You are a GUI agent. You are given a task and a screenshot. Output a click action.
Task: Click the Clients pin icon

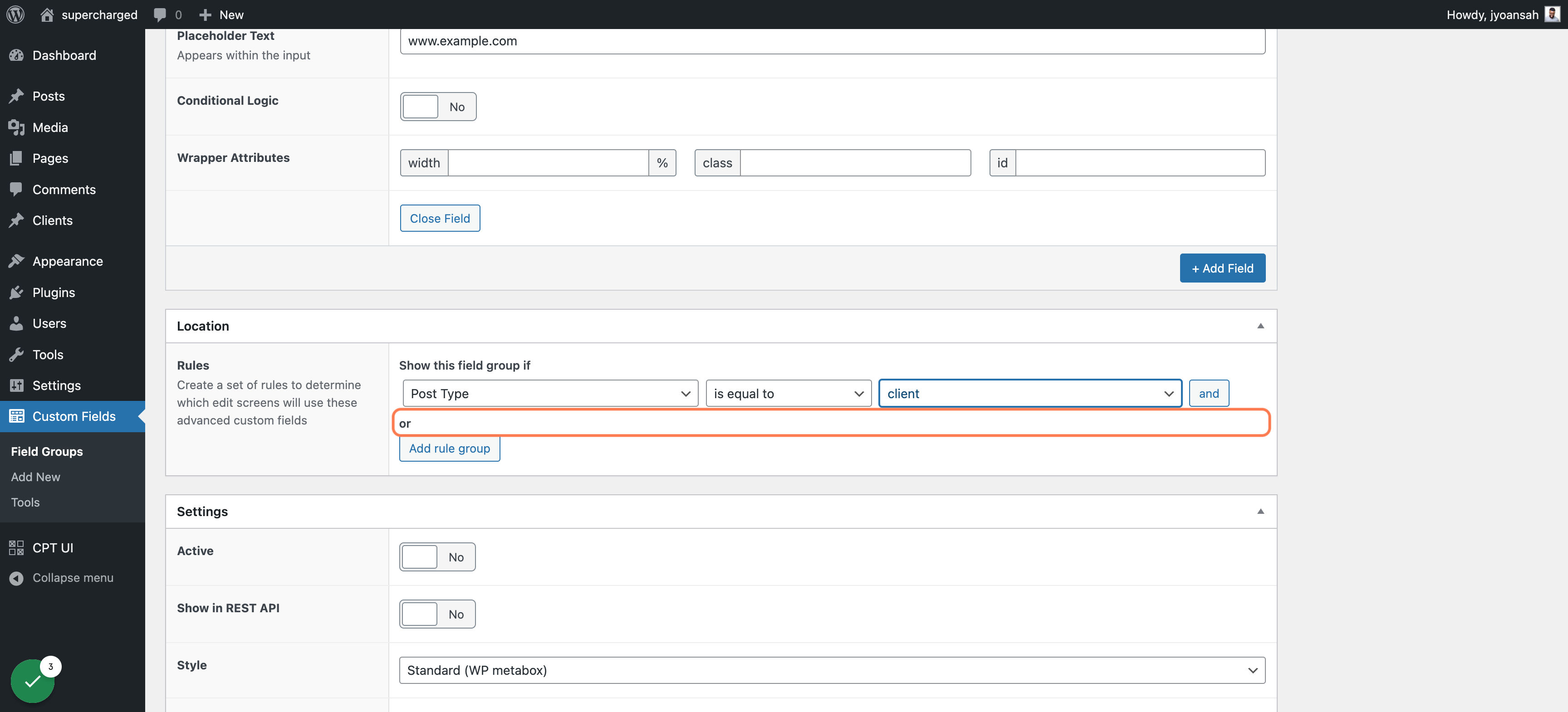[x=16, y=220]
